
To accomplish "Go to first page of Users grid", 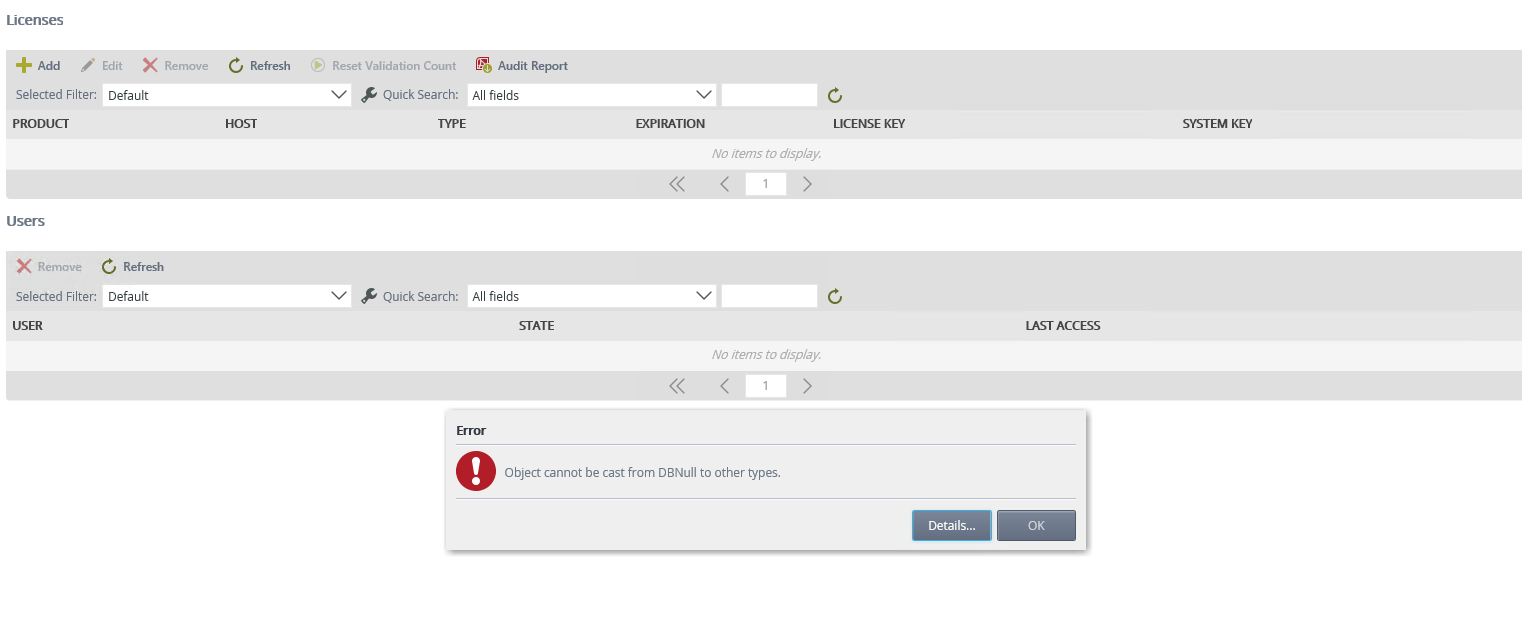I will tap(677, 385).
